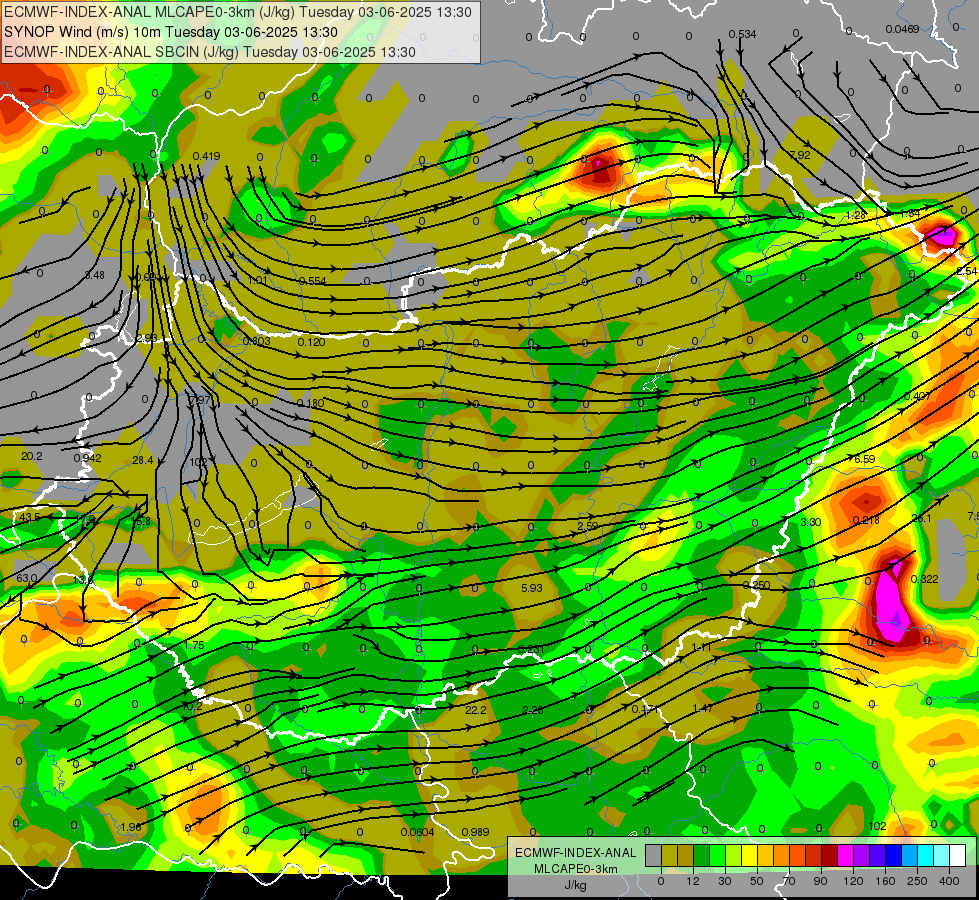
Task: Click the station value 20.2
Action: pos(32,457)
